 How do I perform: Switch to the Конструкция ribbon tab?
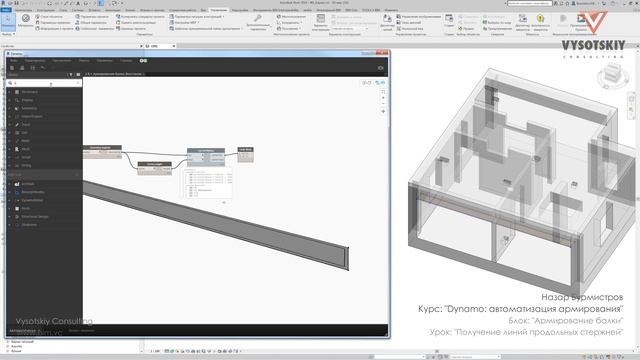coord(45,10)
